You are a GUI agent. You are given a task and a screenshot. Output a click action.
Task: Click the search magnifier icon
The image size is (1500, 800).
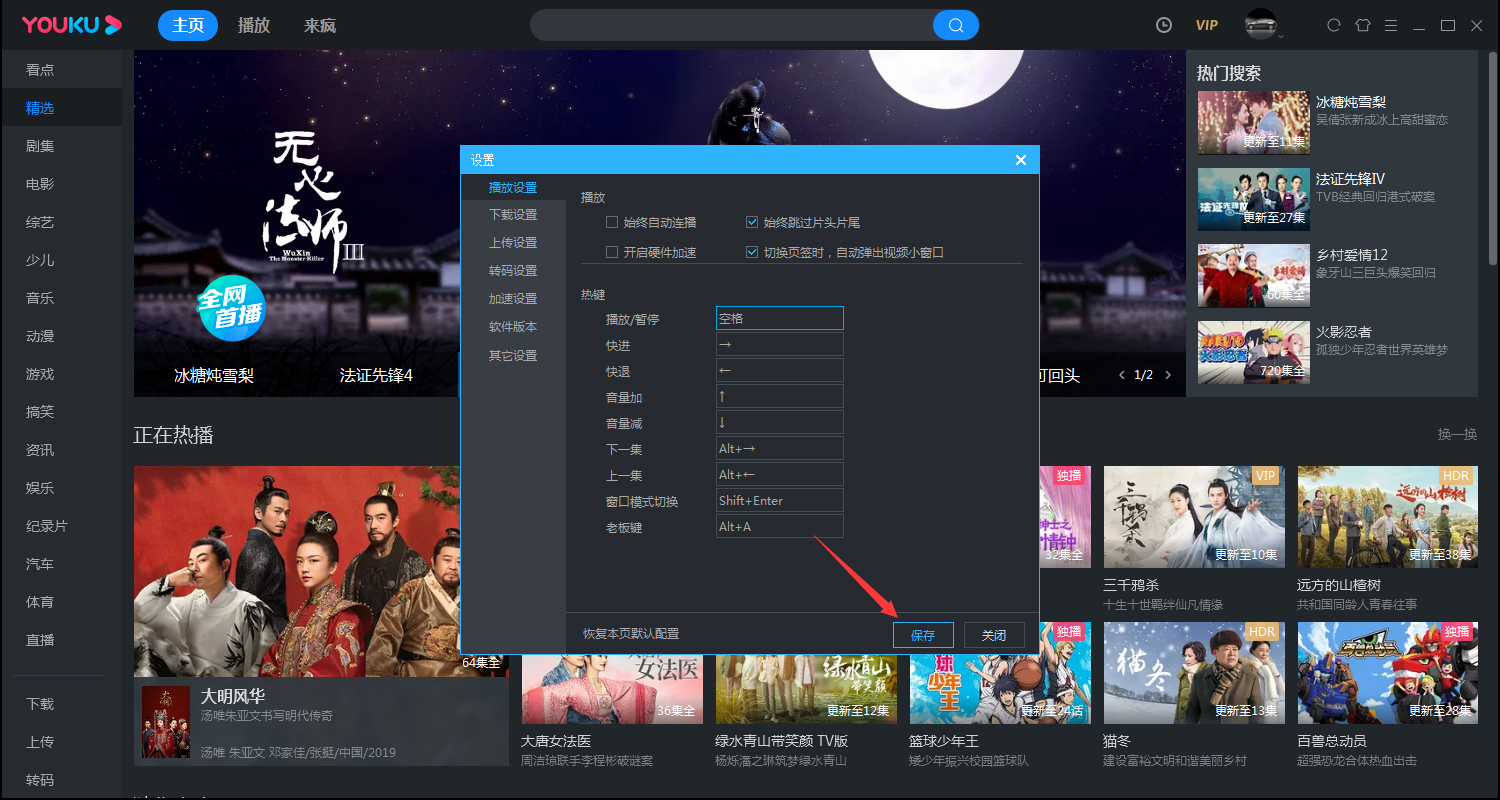point(956,25)
